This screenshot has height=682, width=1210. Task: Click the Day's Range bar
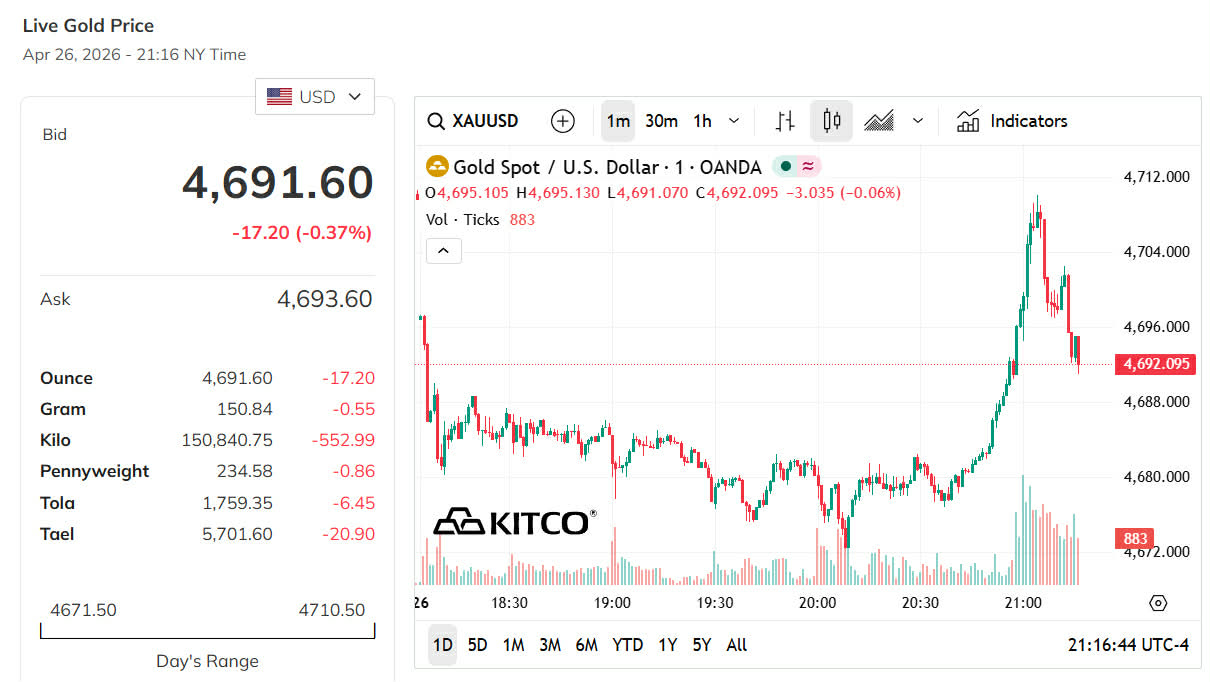208,631
